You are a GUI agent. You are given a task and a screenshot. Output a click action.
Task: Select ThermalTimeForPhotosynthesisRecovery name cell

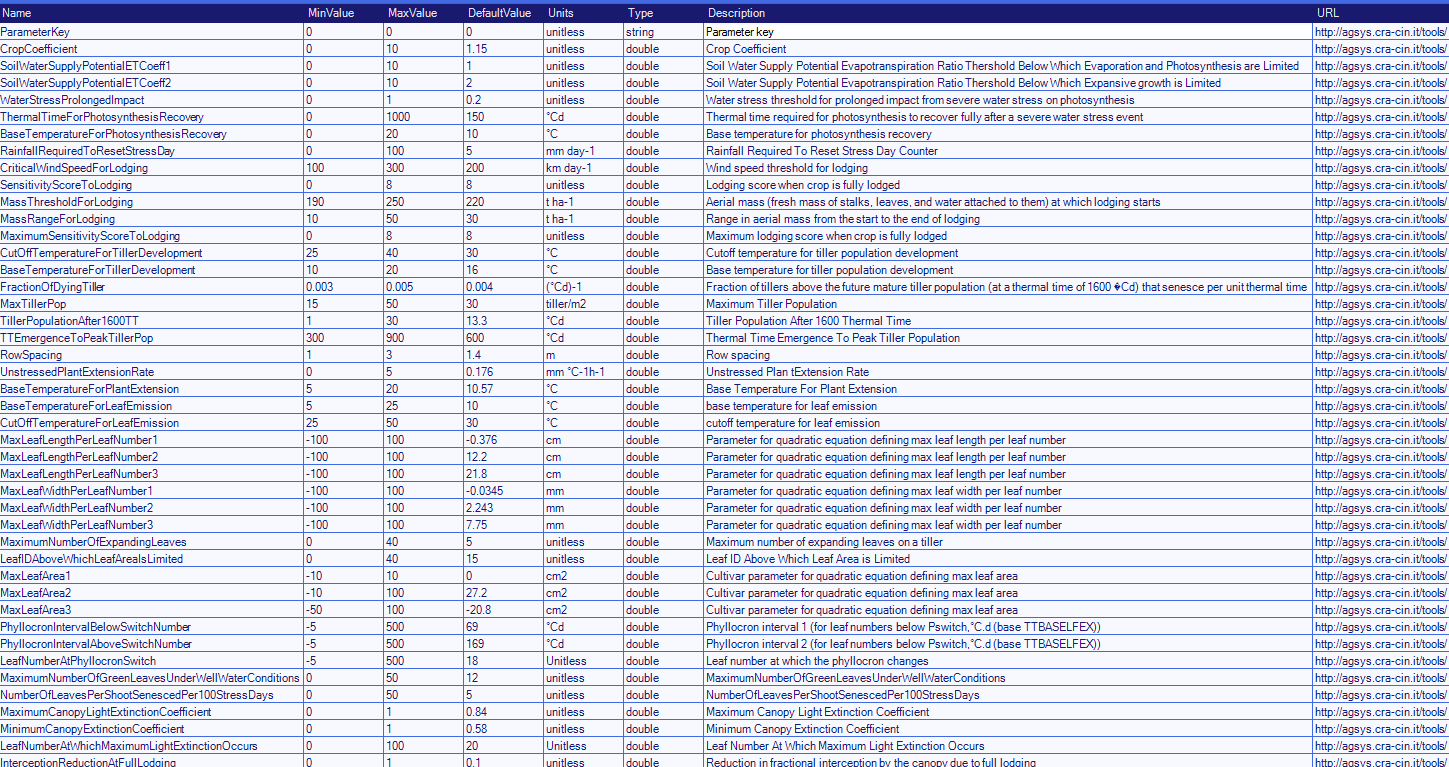(152, 117)
